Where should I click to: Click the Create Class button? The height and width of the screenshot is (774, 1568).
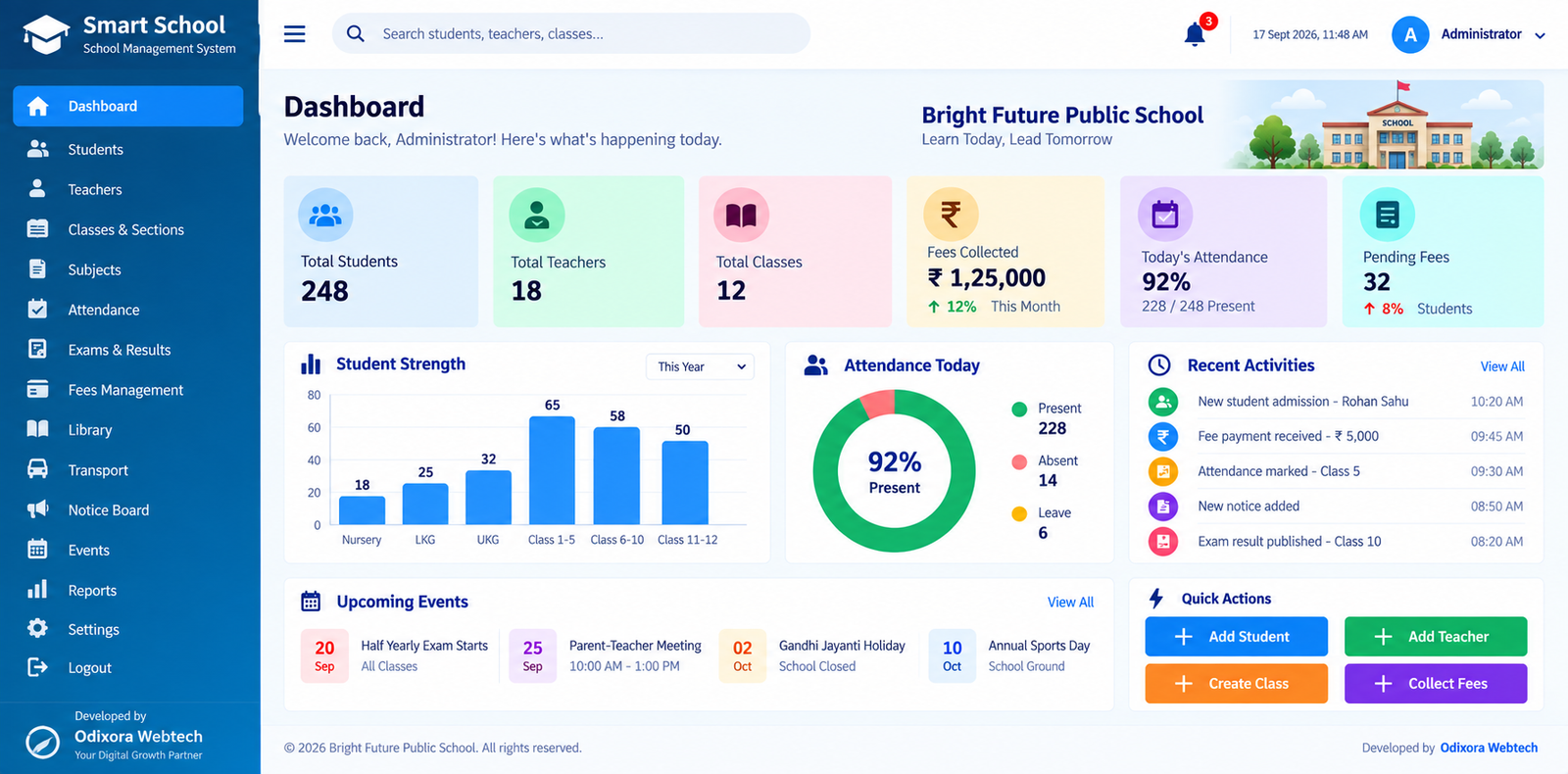[1236, 684]
